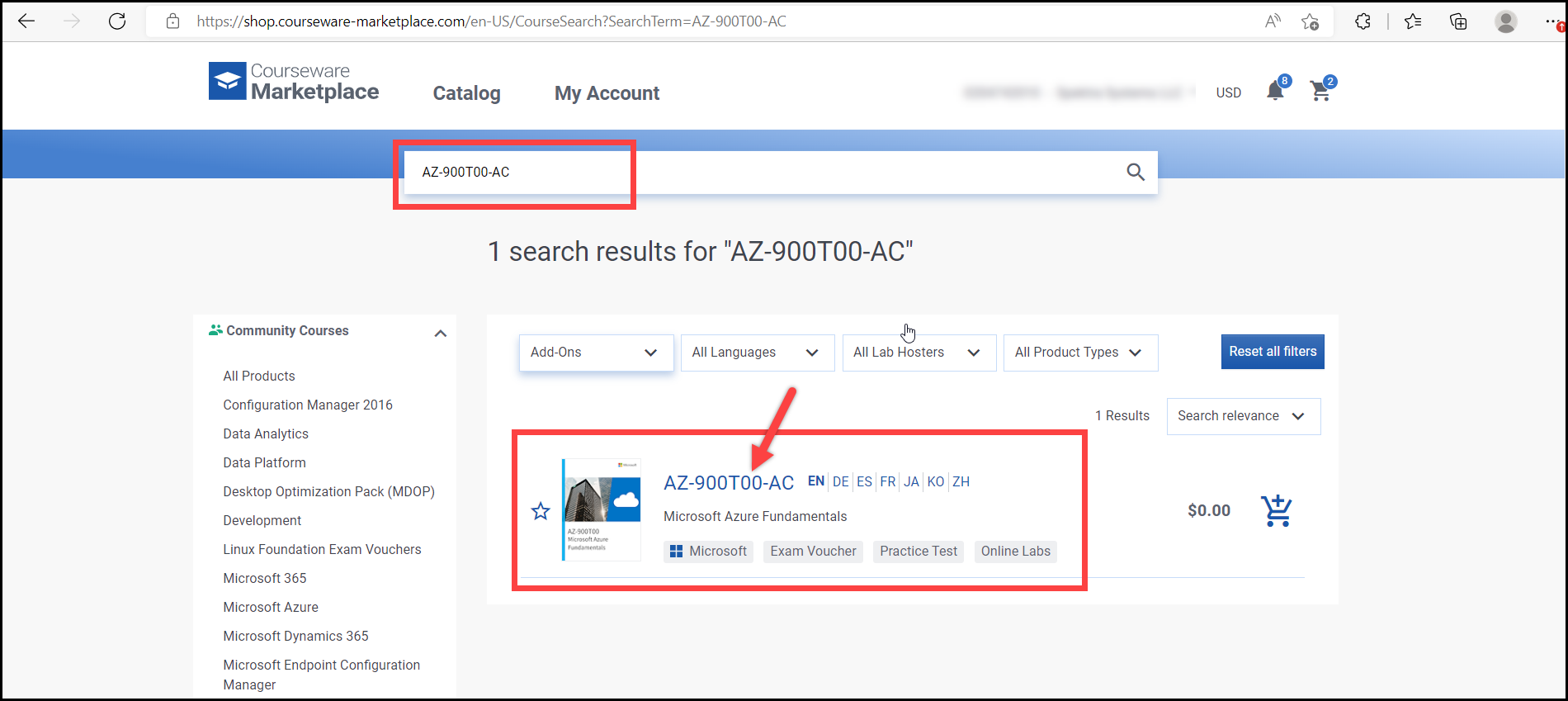Click the Microsoft vendor tag
This screenshot has width=1568, height=701.
(x=709, y=552)
